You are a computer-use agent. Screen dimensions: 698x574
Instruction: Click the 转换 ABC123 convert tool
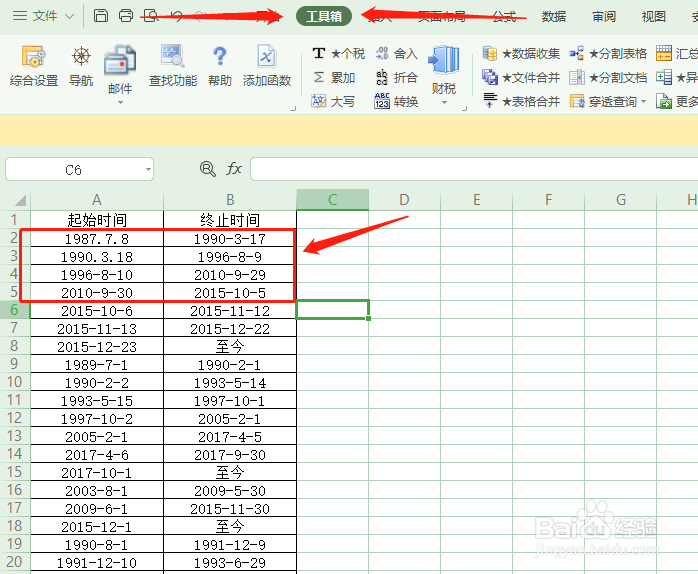396,102
